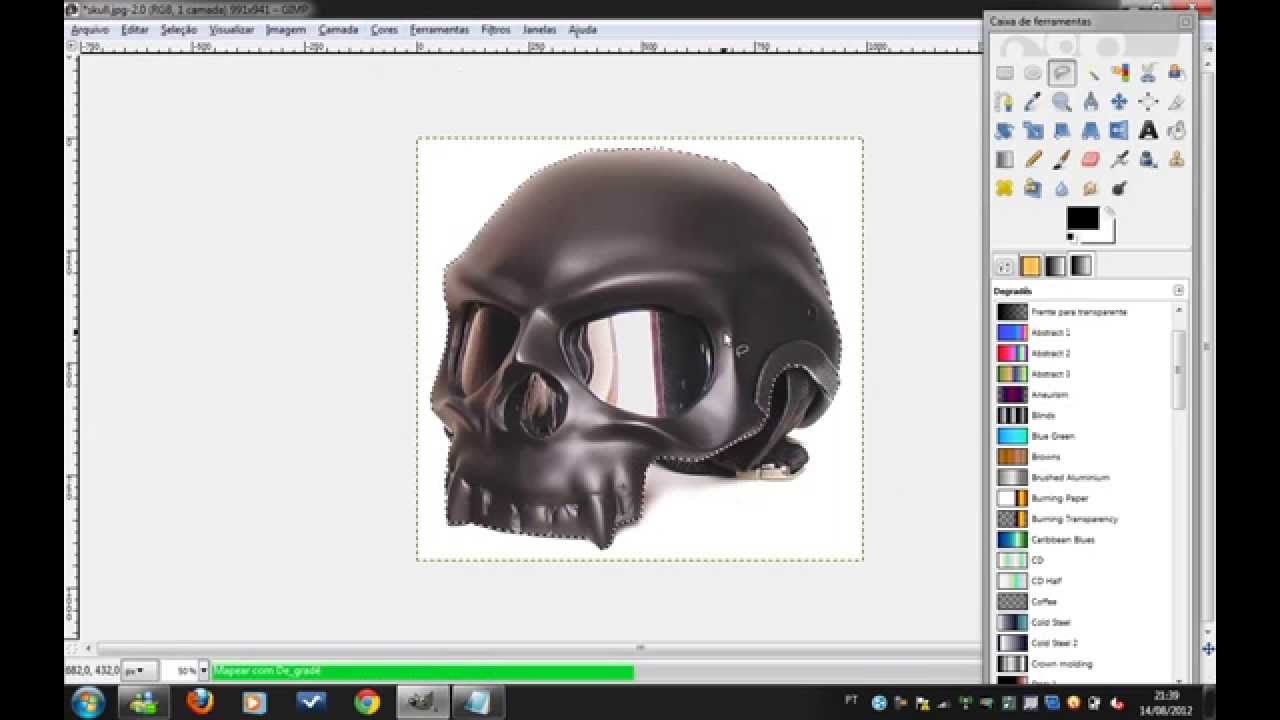Image resolution: width=1280 pixels, height=720 pixels.
Task: Open the Seleção menu
Action: pyautogui.click(x=179, y=30)
